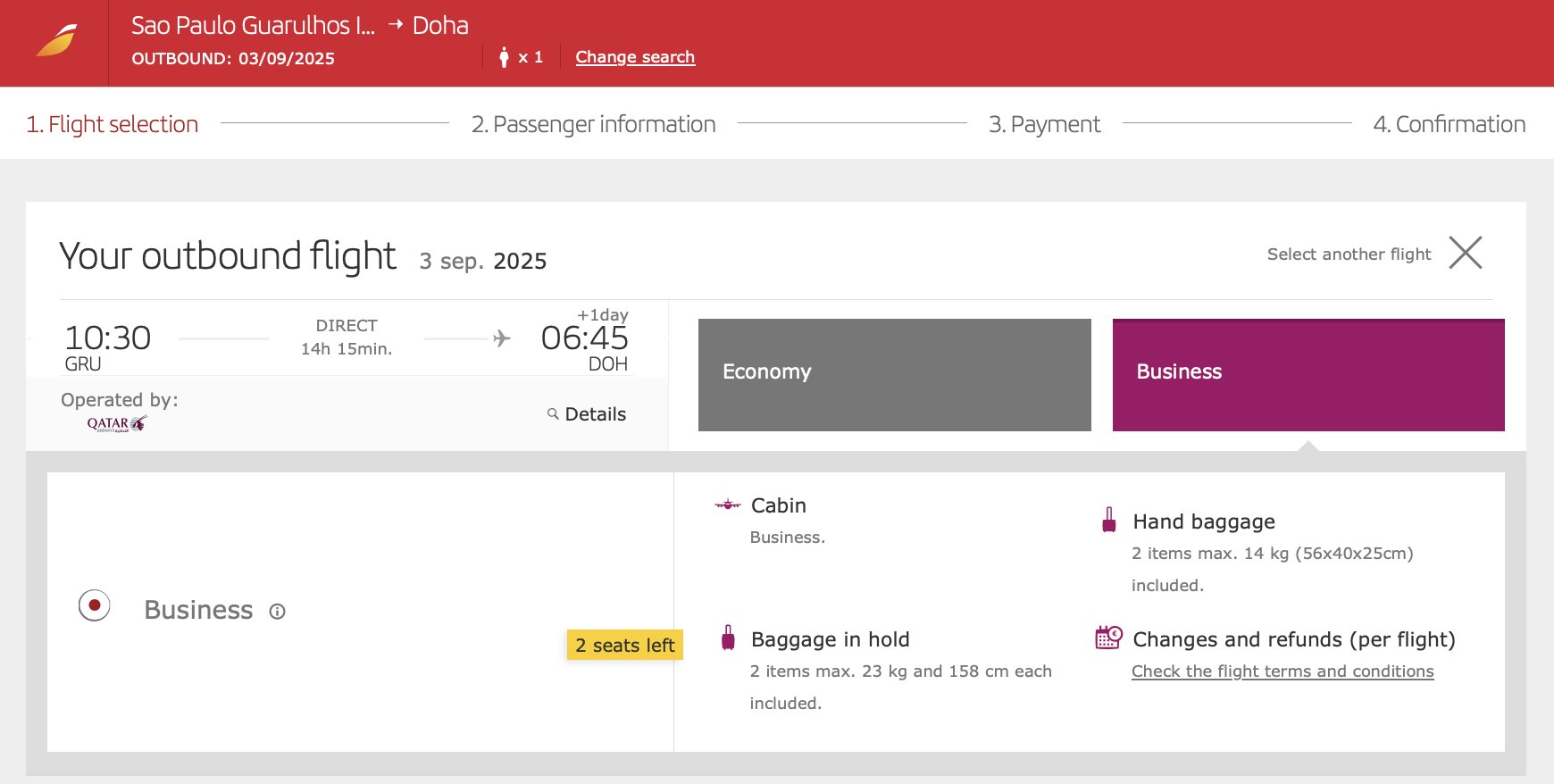Choose the Economy cabin tab
1554x784 pixels.
point(894,375)
